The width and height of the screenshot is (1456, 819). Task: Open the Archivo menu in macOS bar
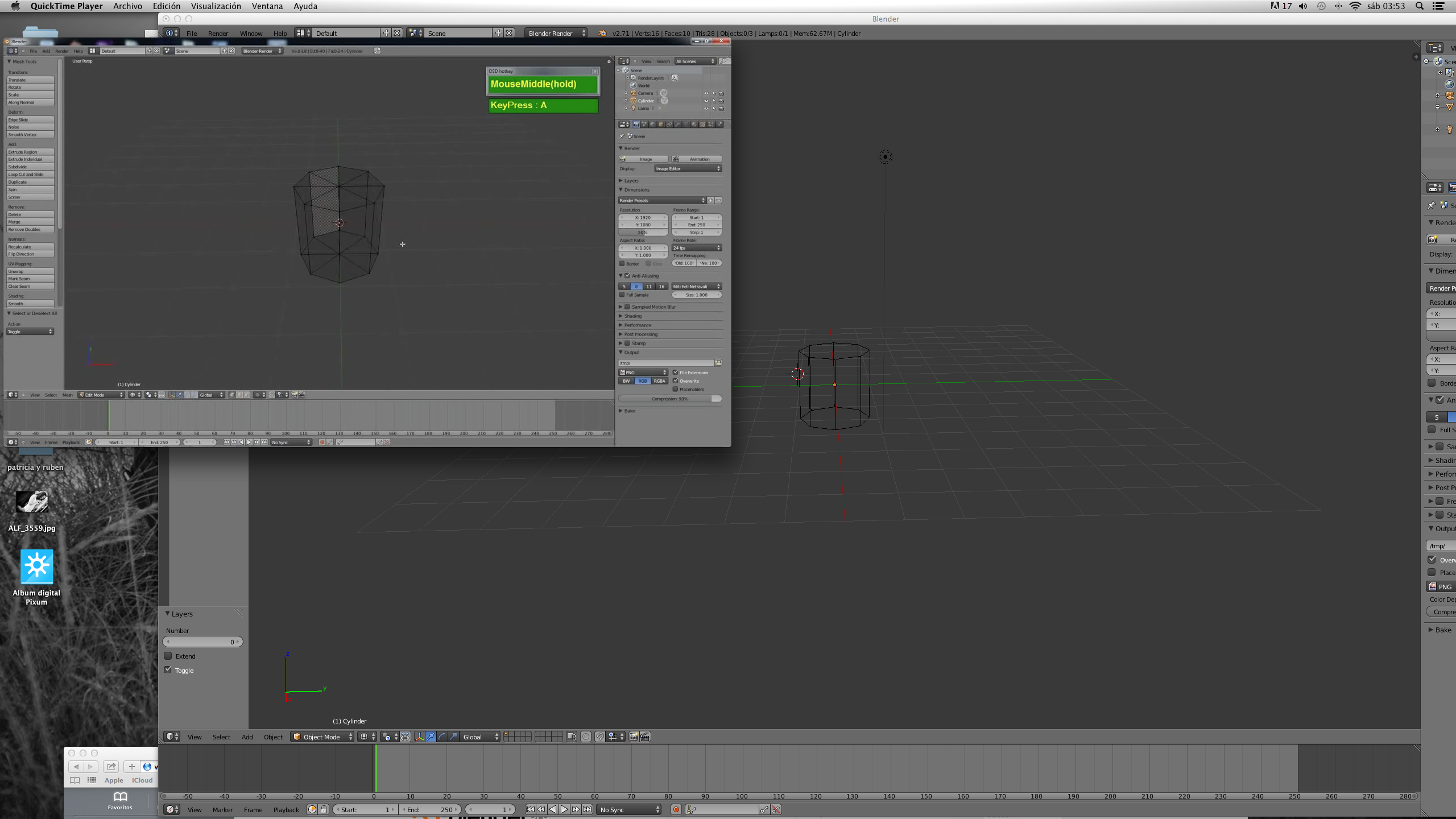[127, 6]
